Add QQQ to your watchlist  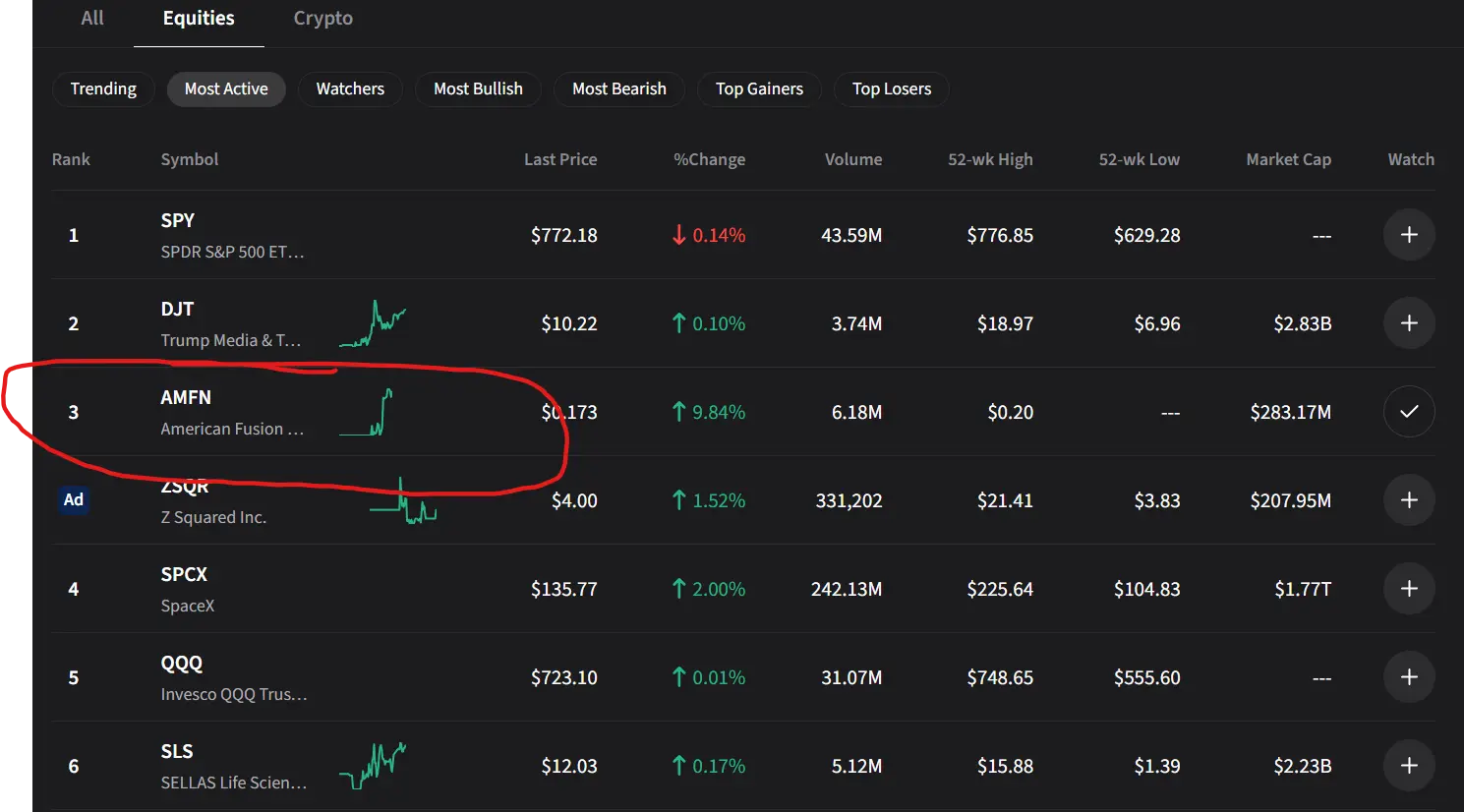tap(1409, 677)
